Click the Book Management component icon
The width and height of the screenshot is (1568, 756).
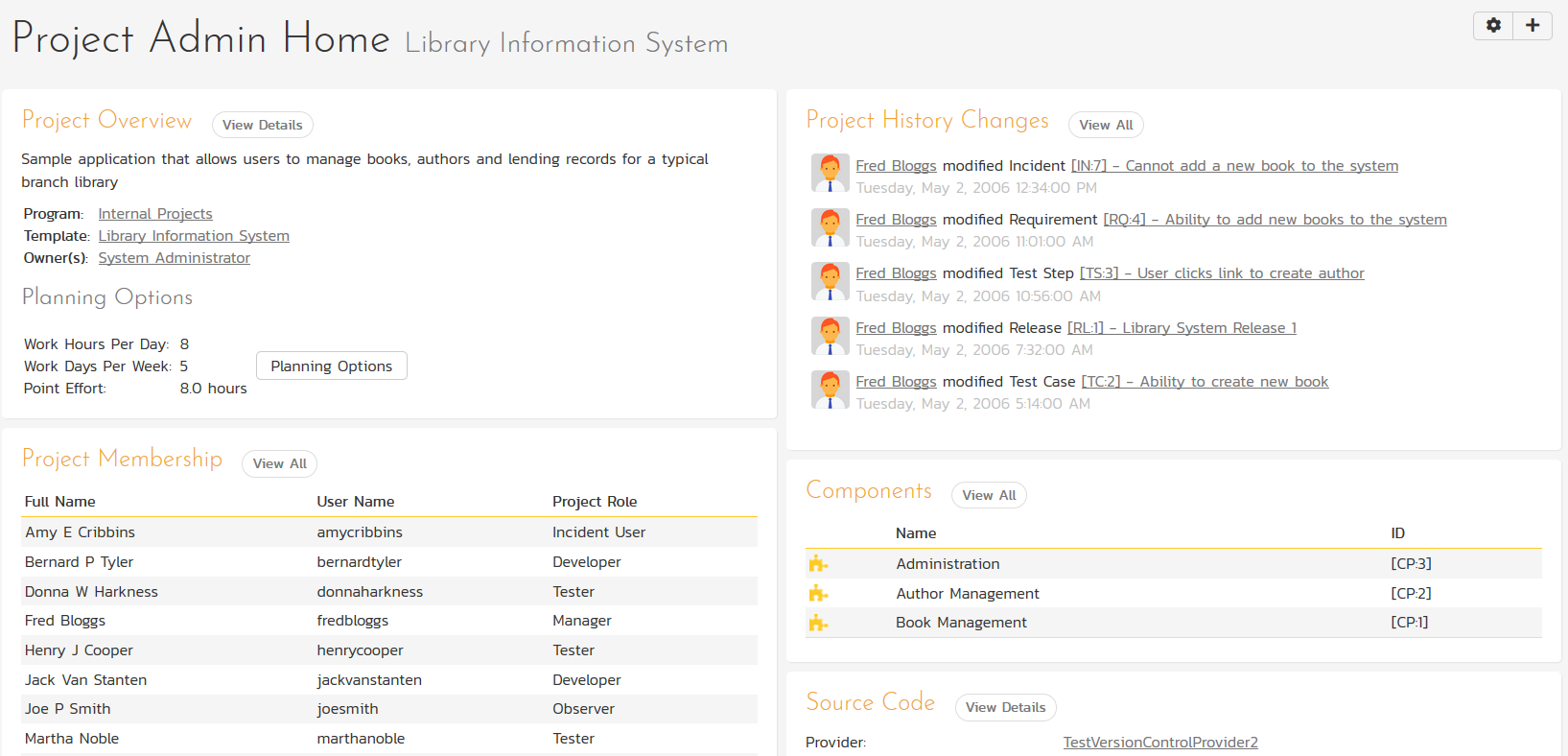coord(818,624)
